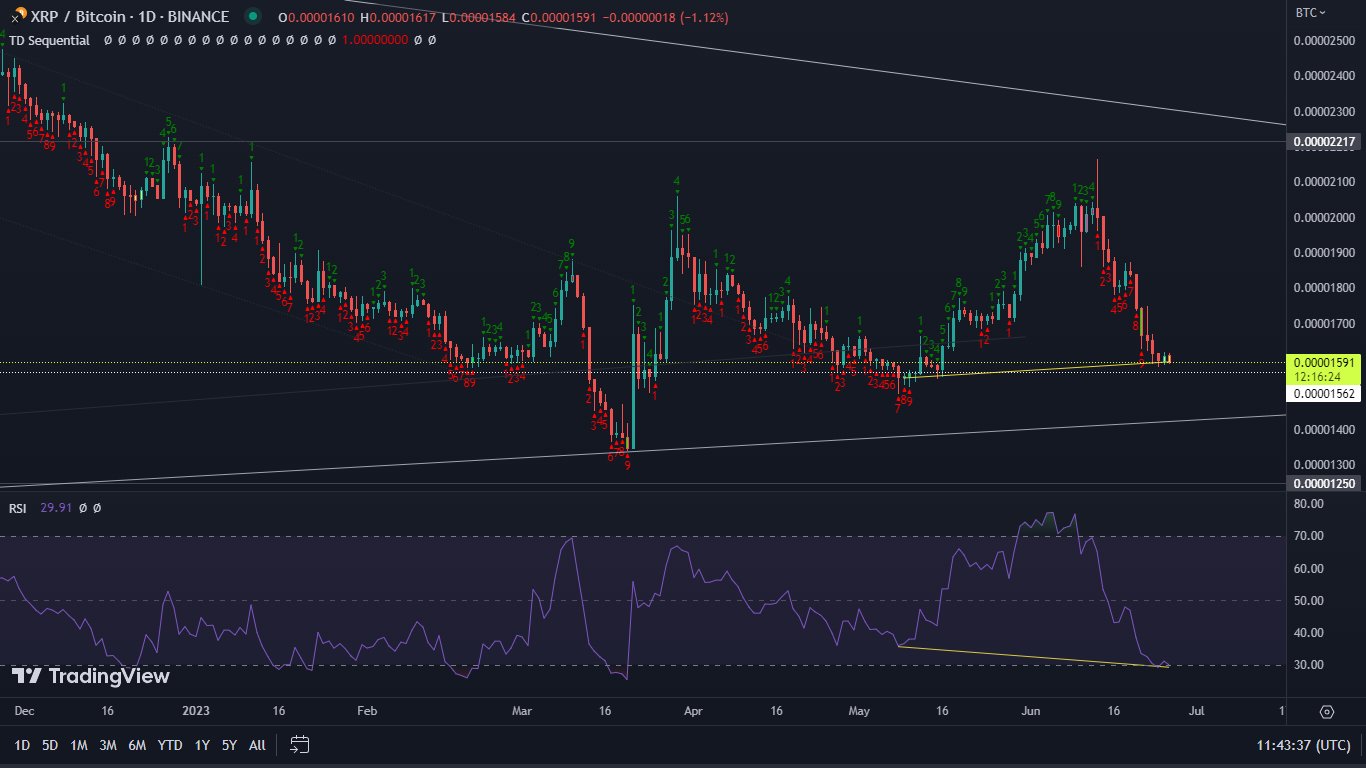Click the TD Sequential value 1.00000000
This screenshot has width=1366, height=768.
coord(375,41)
